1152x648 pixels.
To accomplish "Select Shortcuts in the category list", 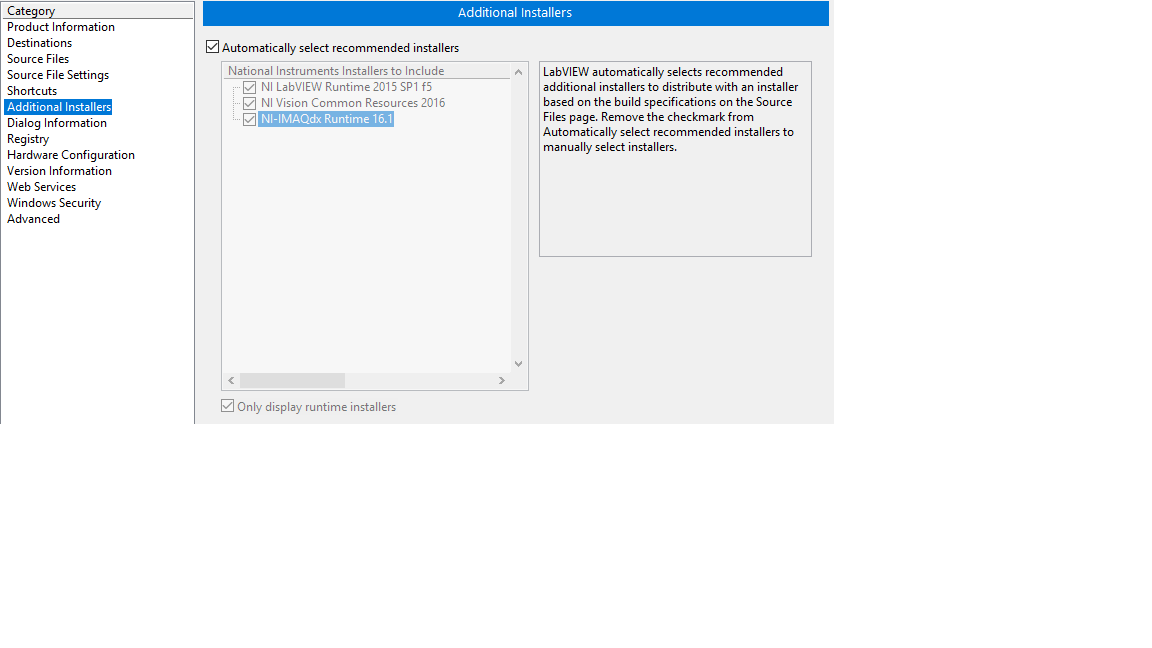I will click(32, 91).
